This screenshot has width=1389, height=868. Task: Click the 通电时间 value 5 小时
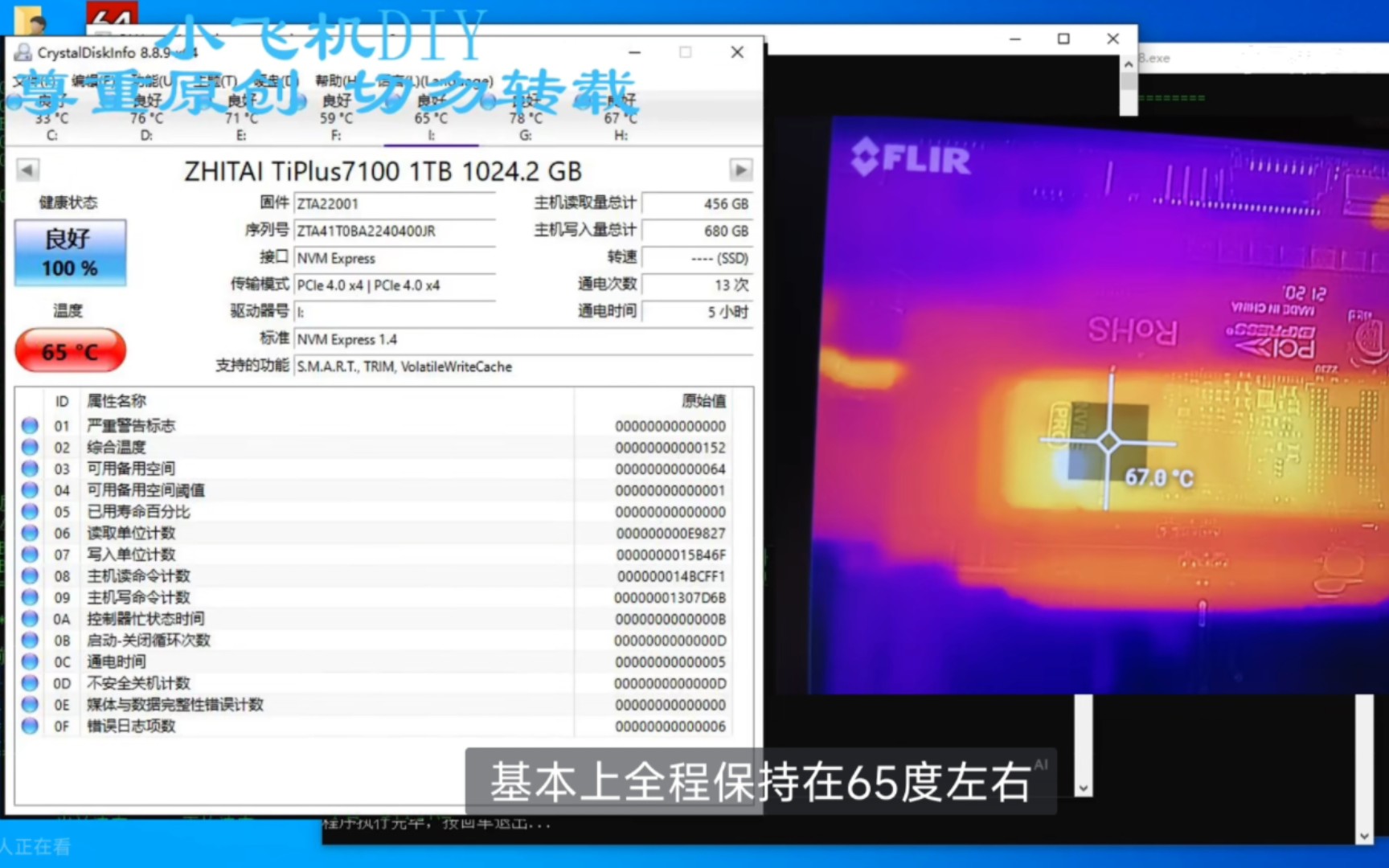point(697,312)
